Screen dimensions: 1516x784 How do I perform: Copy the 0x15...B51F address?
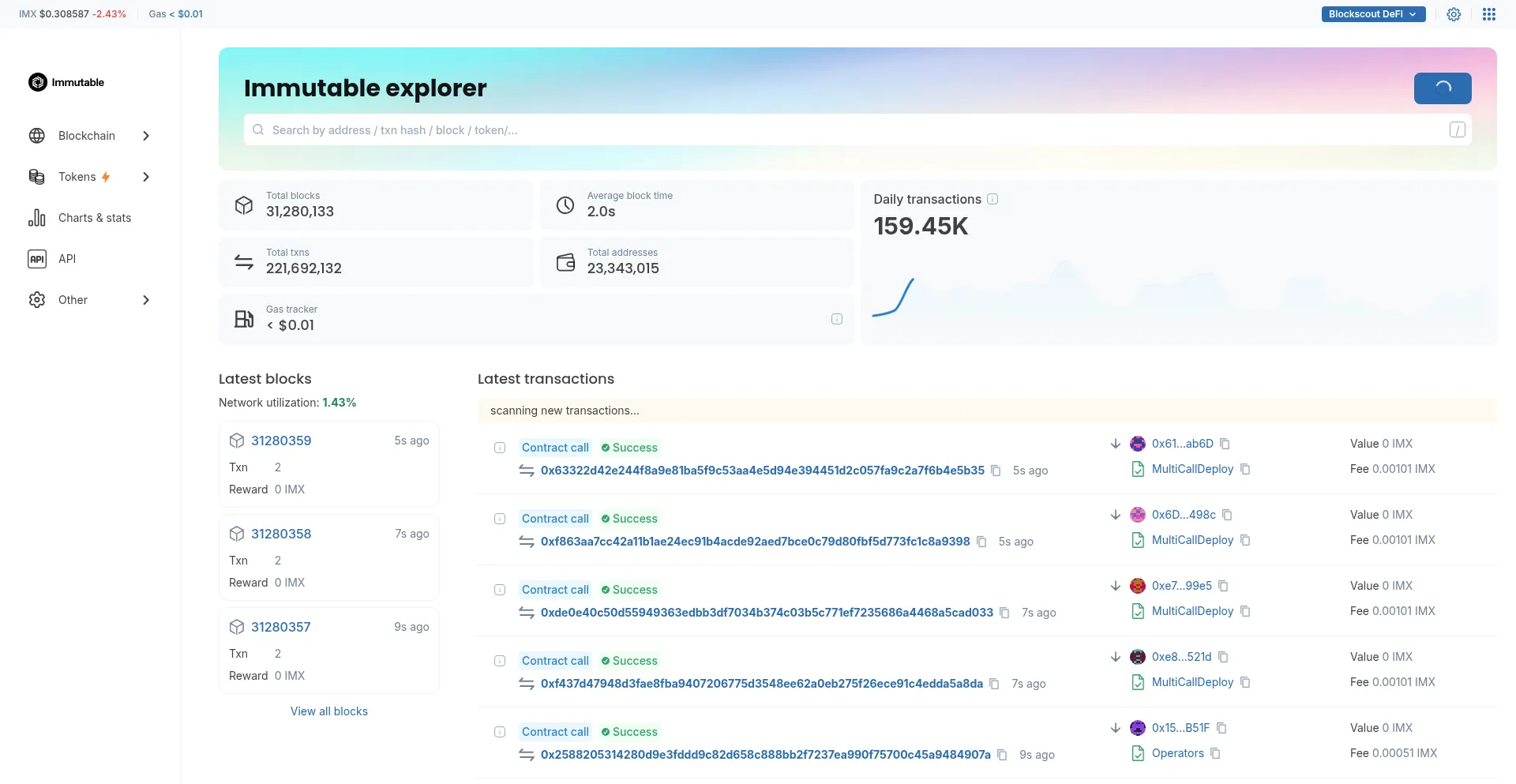pyautogui.click(x=1221, y=728)
